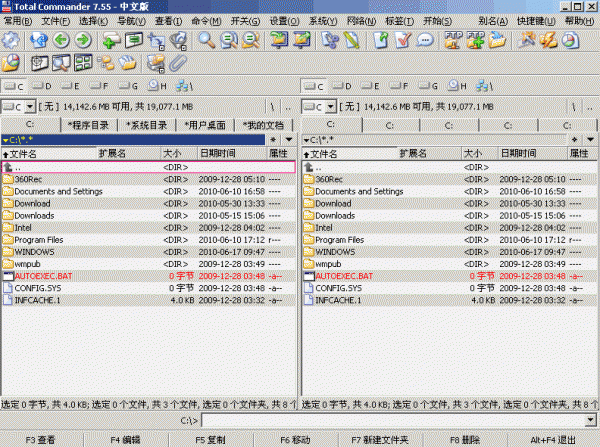The height and width of the screenshot is (447, 600).
Task: Click the folder pie chart icon in second toolbar row
Action: tap(11, 63)
